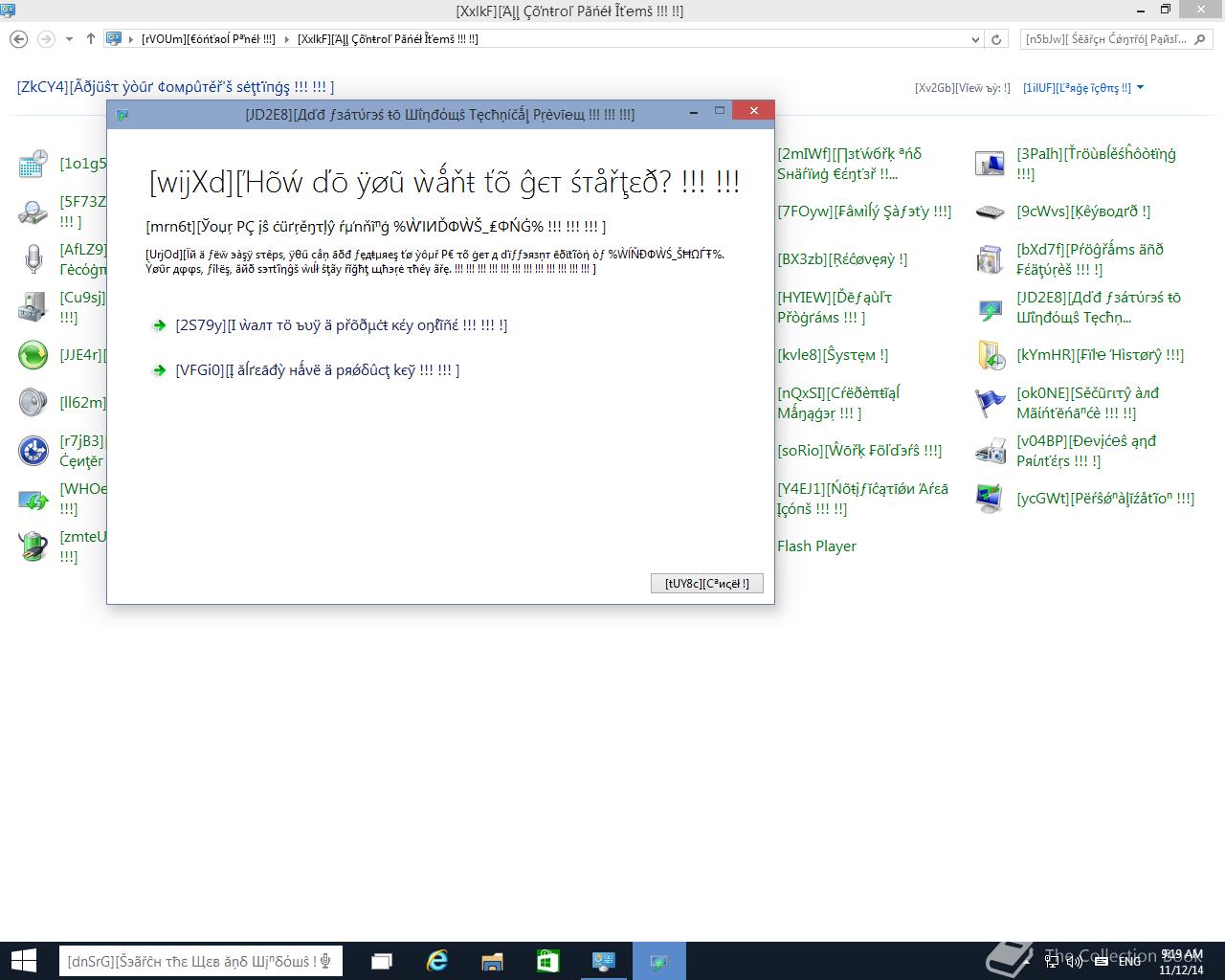Image resolution: width=1225 pixels, height=980 pixels.
Task: Show hidden tray icons arrow
Action: point(1029,961)
